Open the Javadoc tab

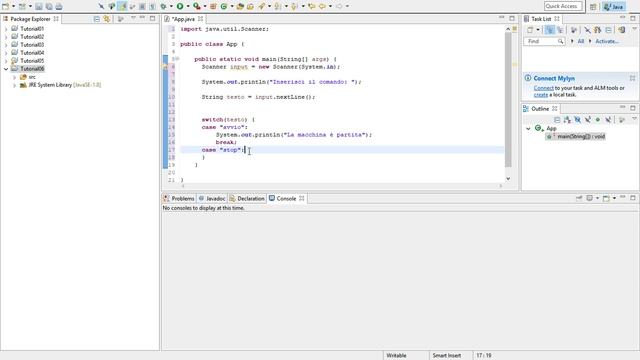coord(212,198)
